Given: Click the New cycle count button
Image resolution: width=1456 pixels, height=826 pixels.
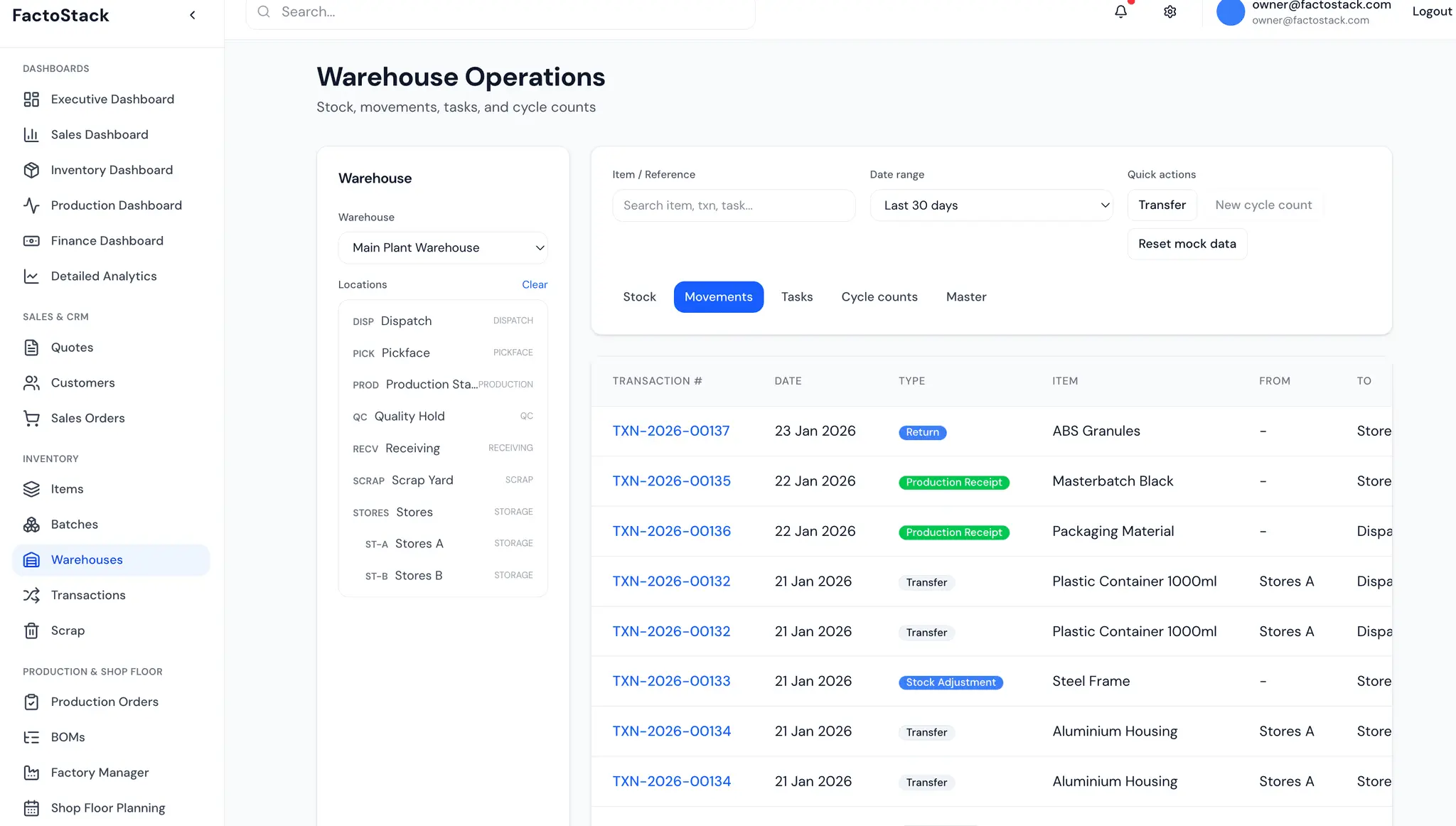Looking at the screenshot, I should pos(1263,205).
